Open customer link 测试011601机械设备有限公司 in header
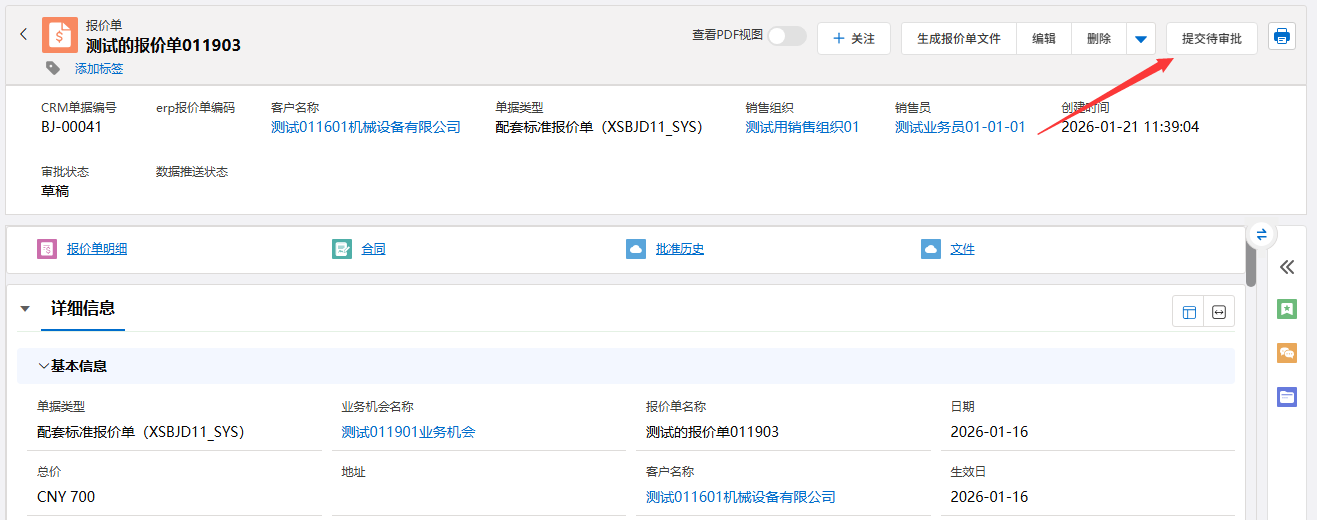Viewport: 1317px width, 520px height. tap(366, 127)
